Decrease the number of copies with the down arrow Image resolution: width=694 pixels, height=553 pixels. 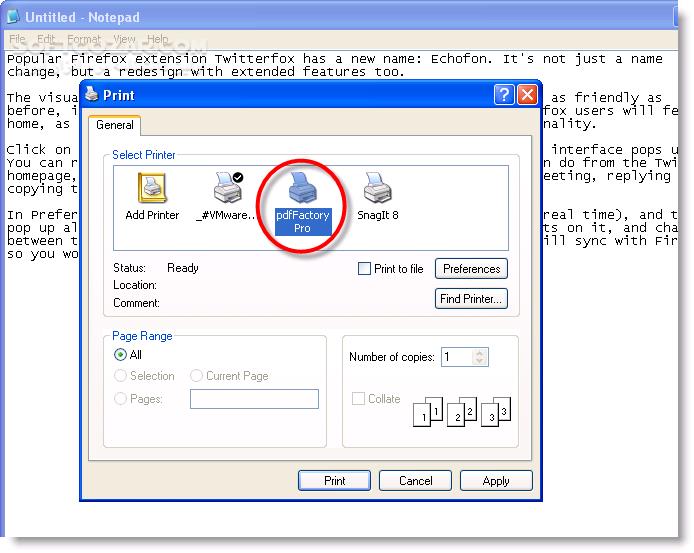click(x=480, y=360)
